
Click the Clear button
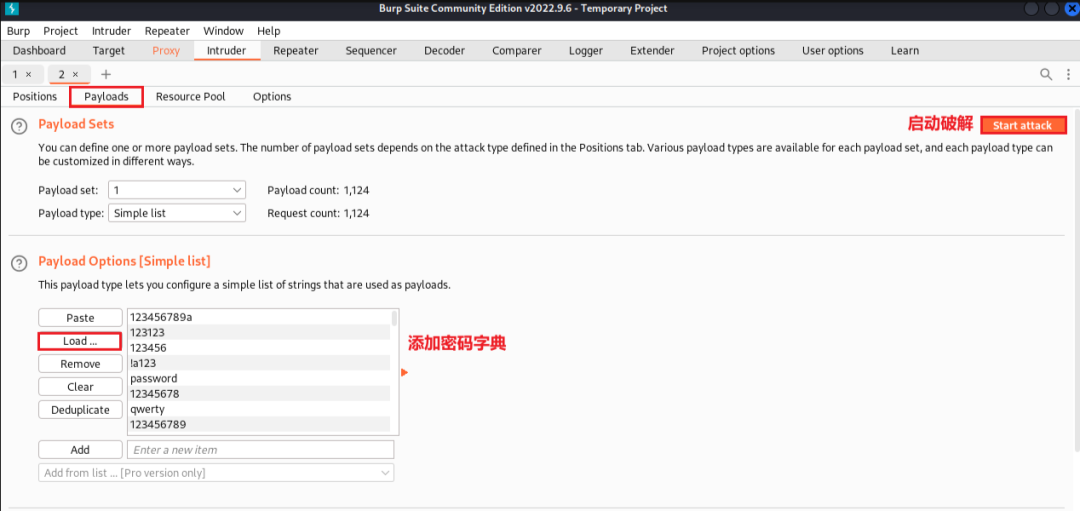point(80,387)
